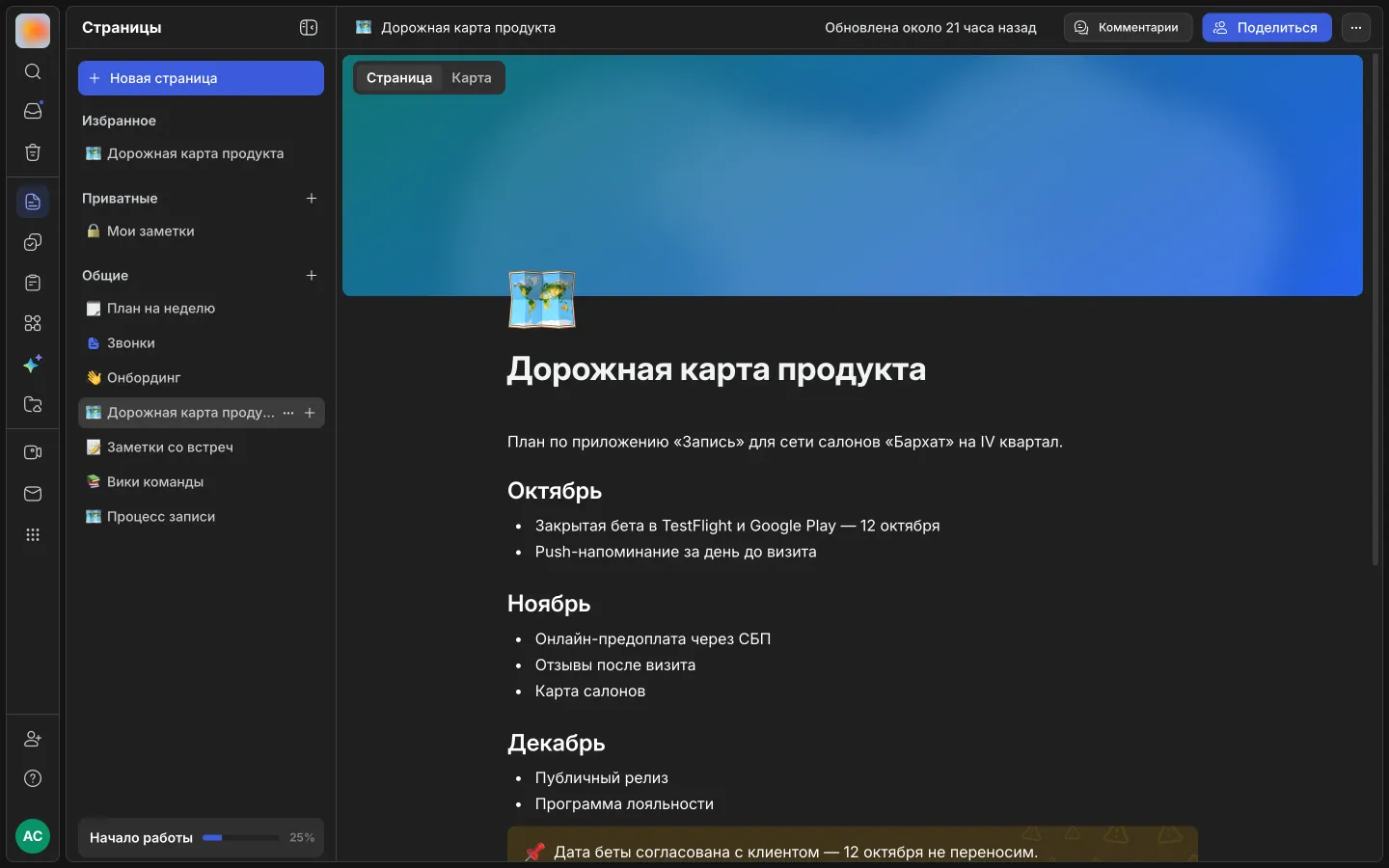Screen dimensions: 1389x868
Task: Open the inbox tray icon
Action: pos(33,111)
